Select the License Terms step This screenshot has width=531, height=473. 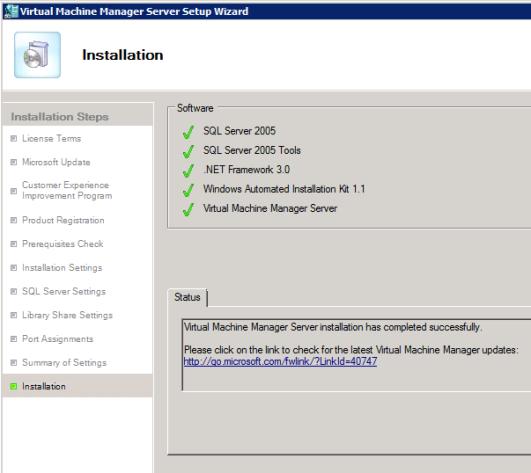51,138
